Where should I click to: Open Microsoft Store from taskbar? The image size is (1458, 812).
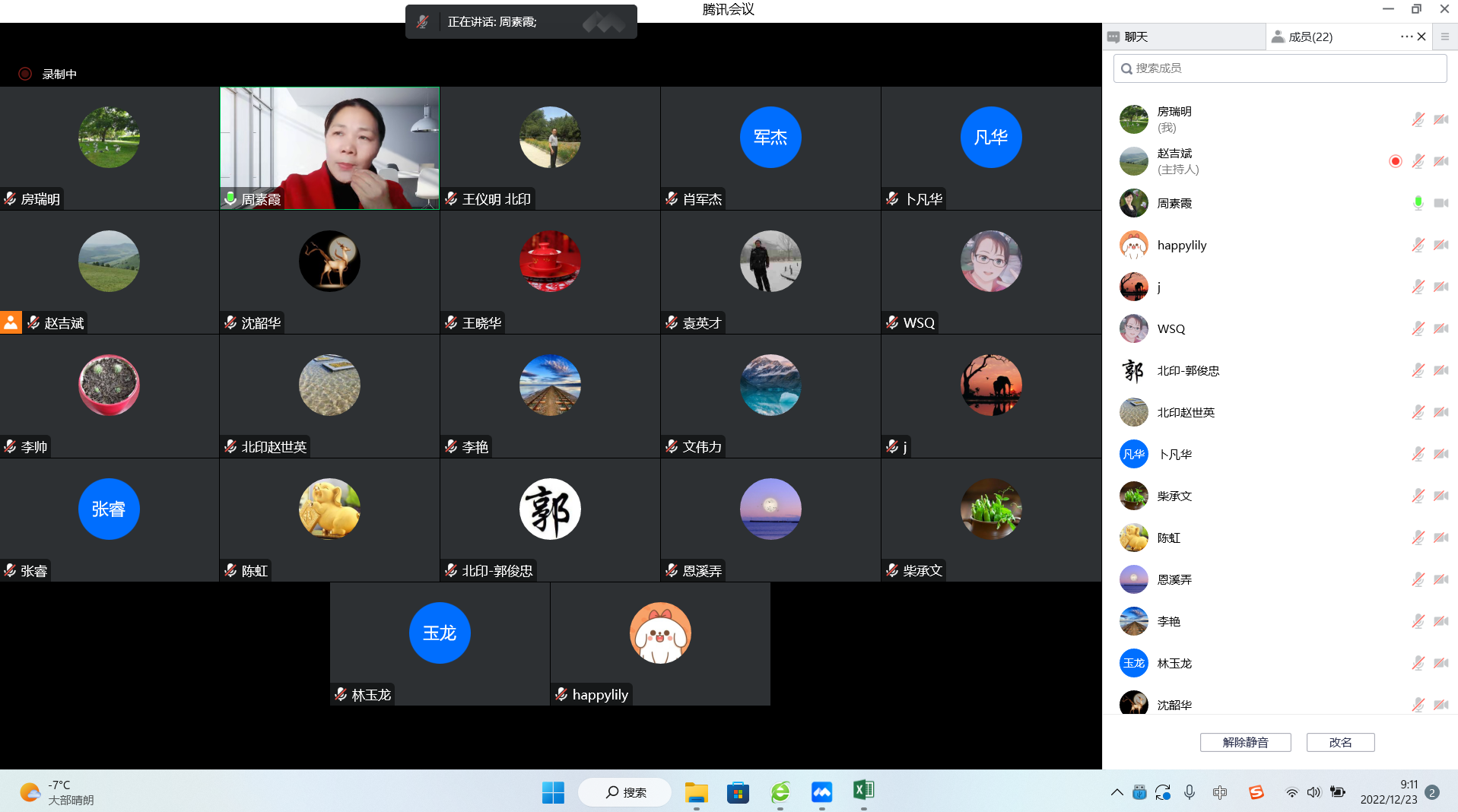[x=738, y=792]
